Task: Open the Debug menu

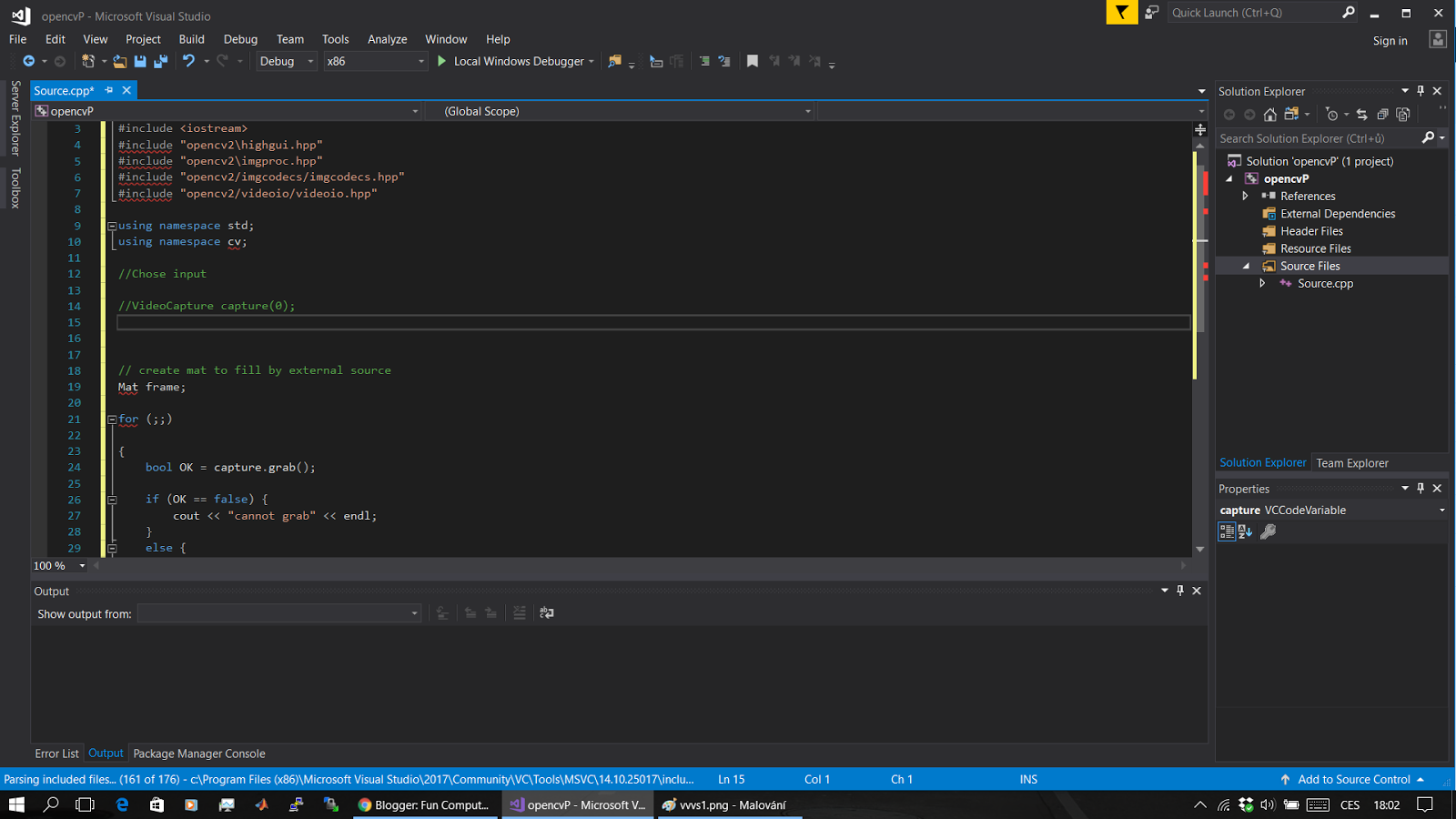Action: (240, 39)
